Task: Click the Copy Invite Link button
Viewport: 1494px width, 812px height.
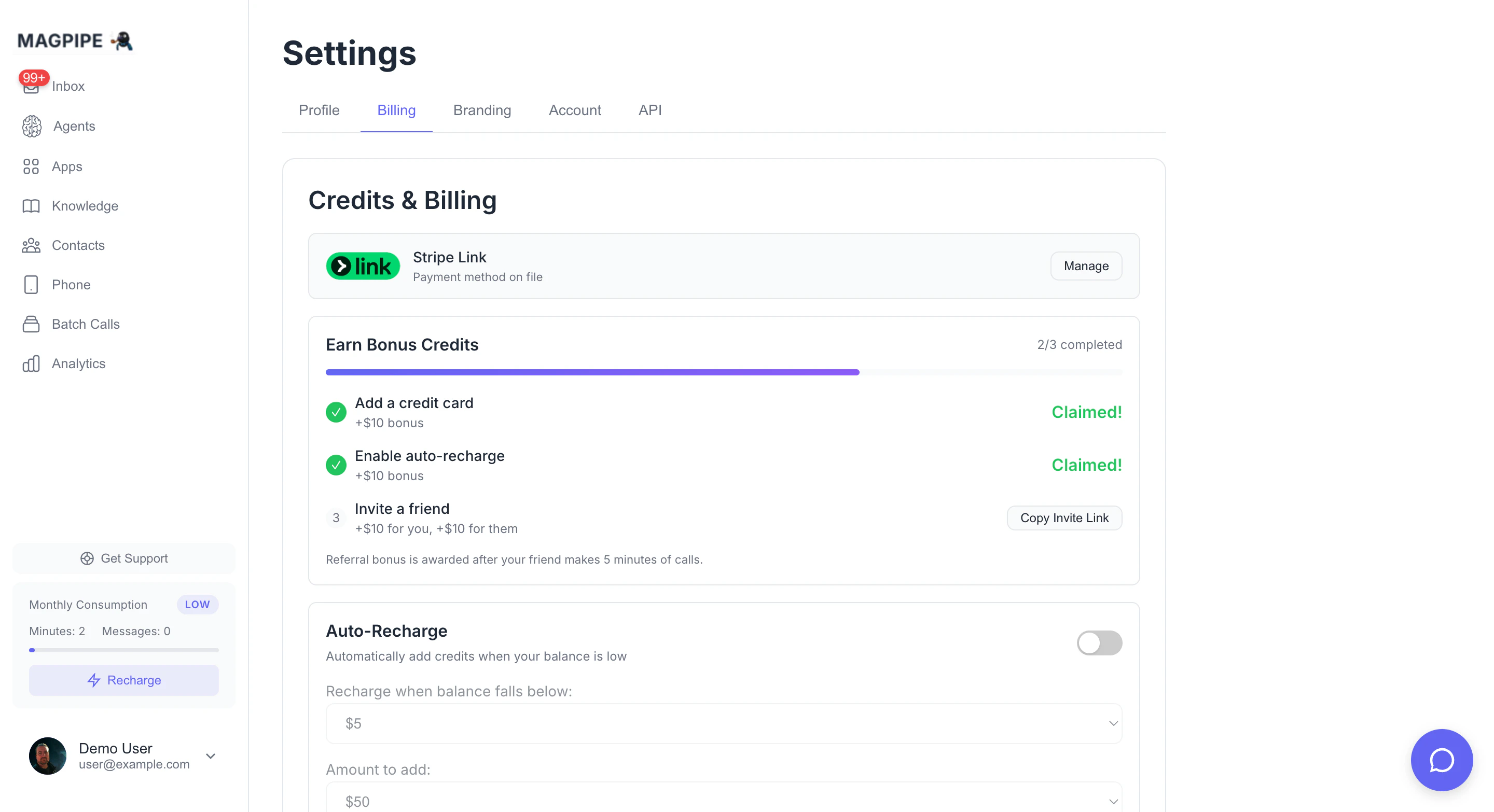Action: tap(1064, 517)
